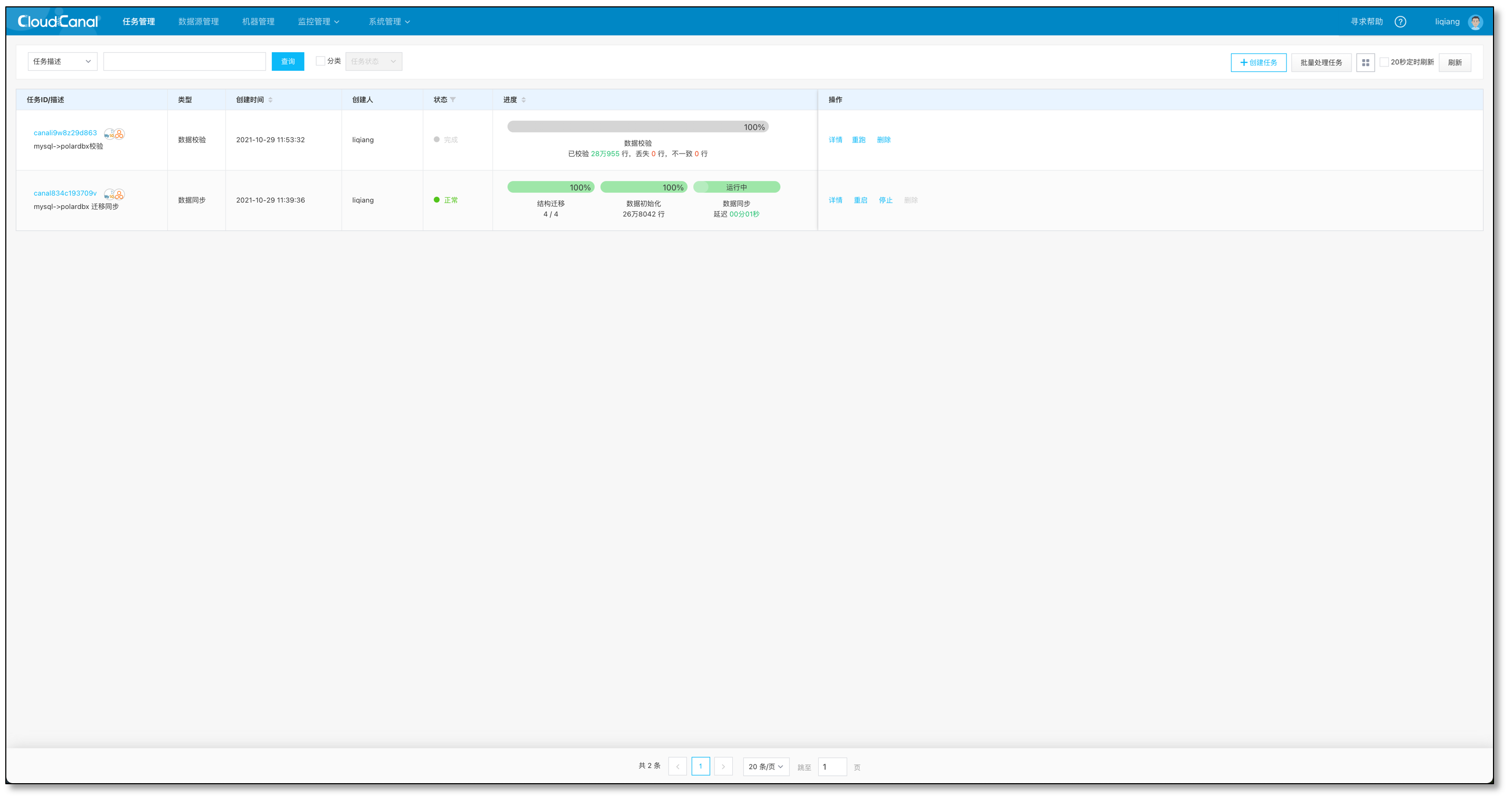Sort by creation time arrows icon
Screen dimensions: 1512x799
(271, 100)
